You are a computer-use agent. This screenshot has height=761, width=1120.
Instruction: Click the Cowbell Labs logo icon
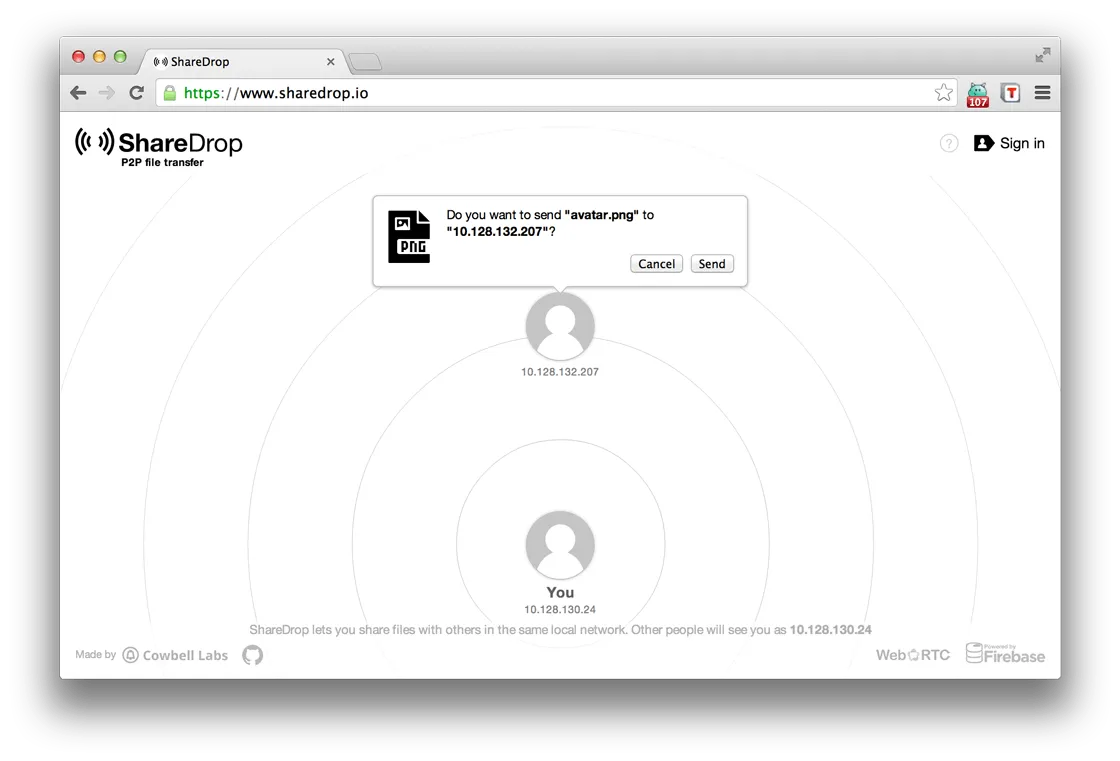(x=131, y=655)
